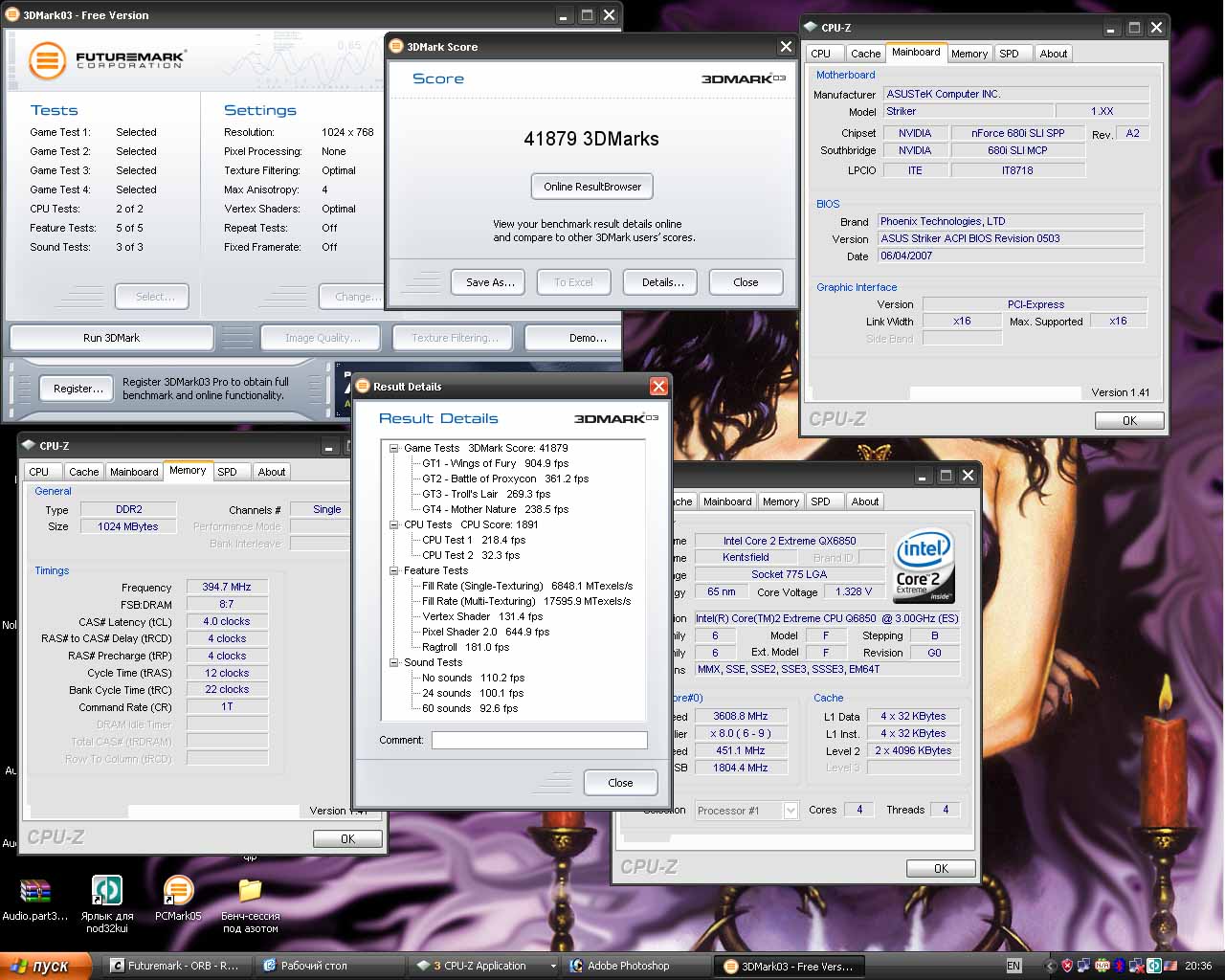Open the Cache tab in the Mainboard CPU-Z window
1225x980 pixels.
[x=865, y=54]
